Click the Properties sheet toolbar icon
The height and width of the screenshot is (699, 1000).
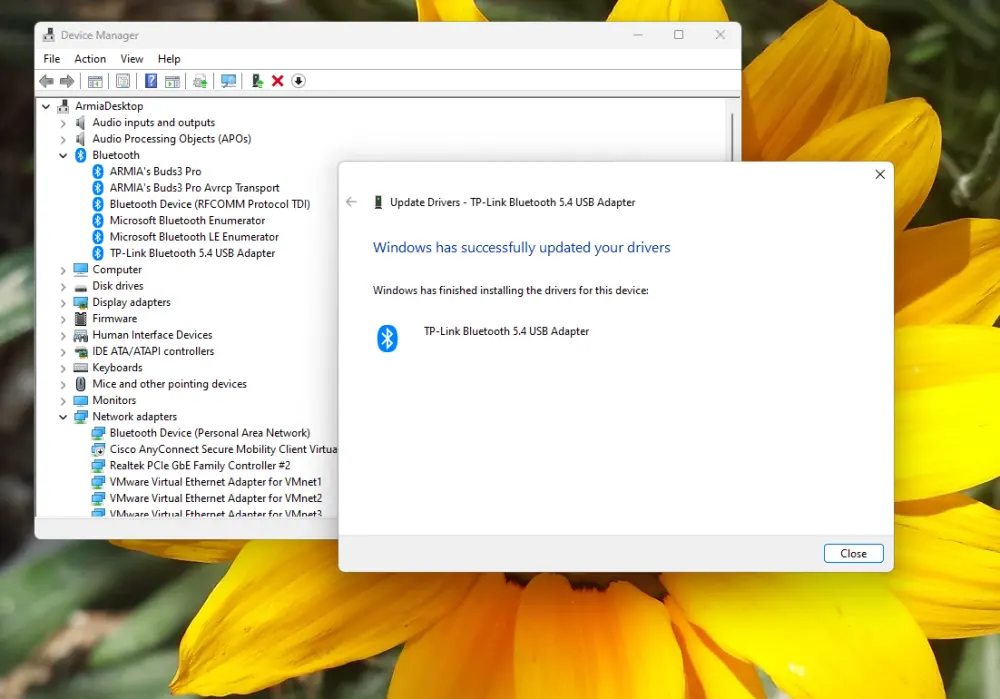(123, 81)
